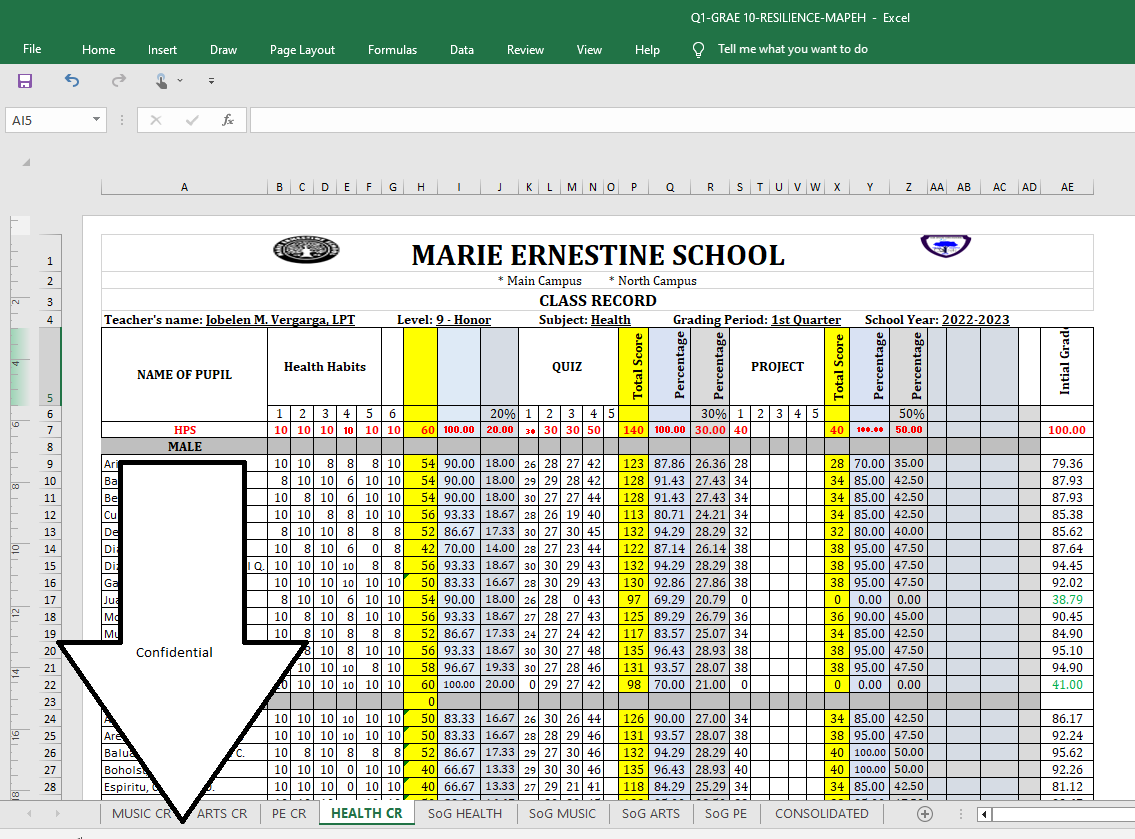Select row 17 header
This screenshot has height=839, width=1135.
click(x=50, y=600)
